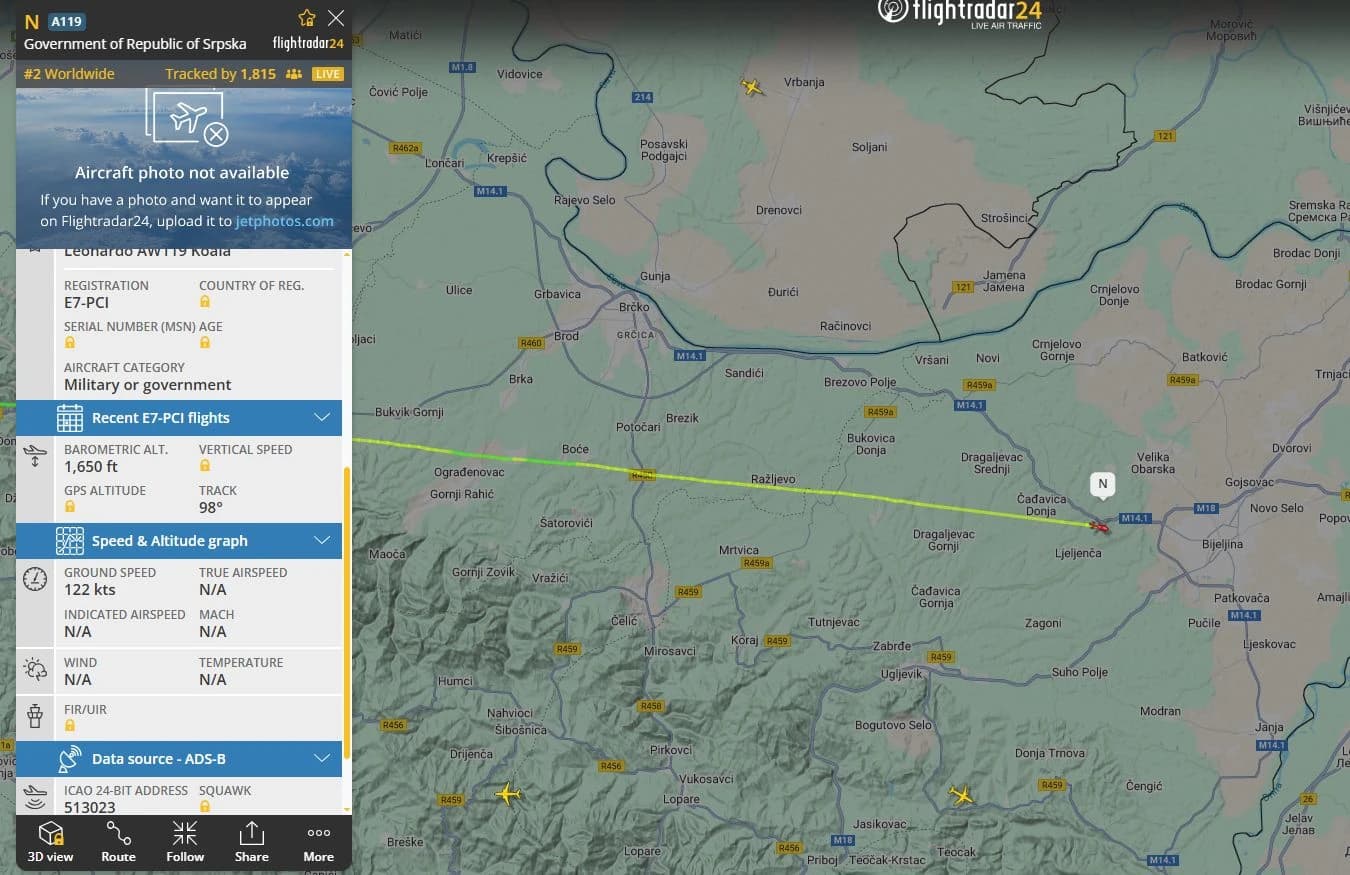Click the 122 kts ground speed value
1350x875 pixels.
pos(90,589)
